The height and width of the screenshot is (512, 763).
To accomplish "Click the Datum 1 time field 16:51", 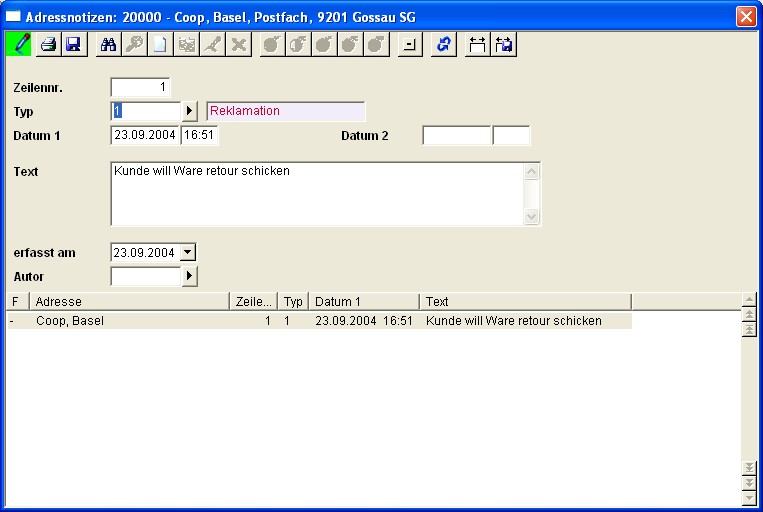I will tap(200, 135).
